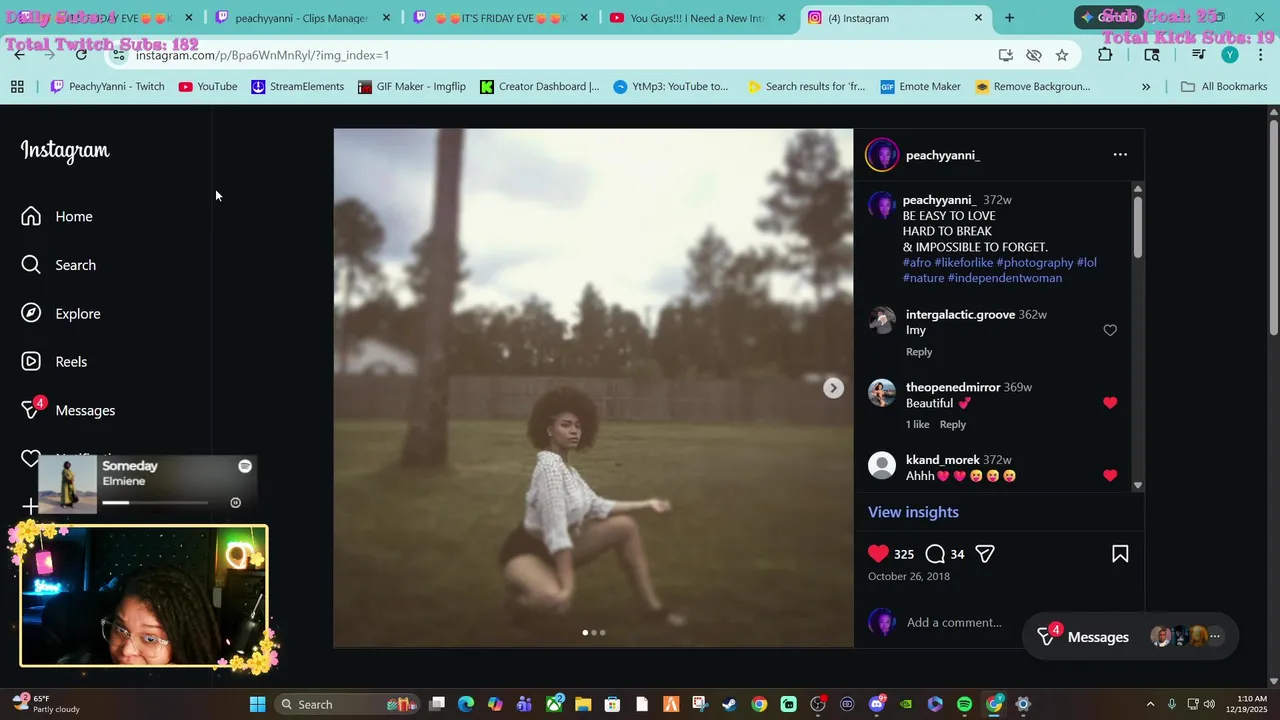Open Messages from the sidebar
Viewport: 1280px width, 720px height.
click(68, 410)
